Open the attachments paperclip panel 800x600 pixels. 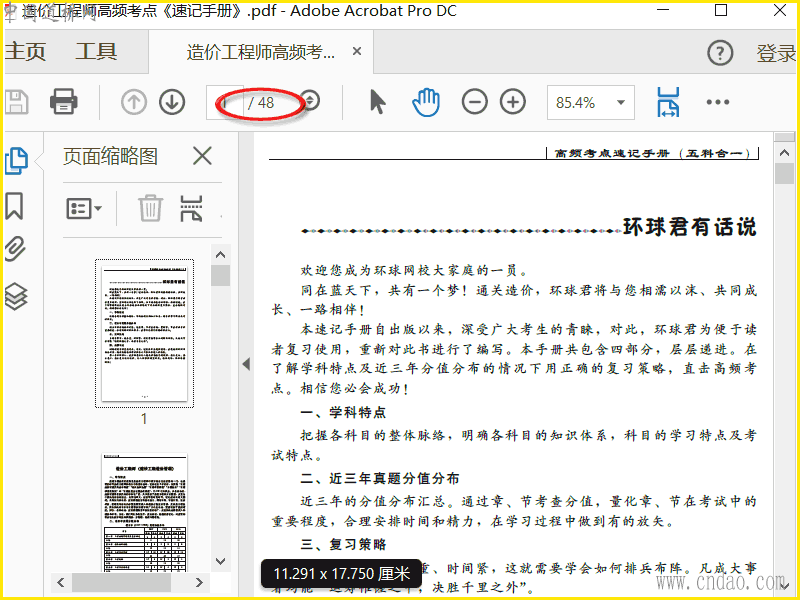tap(15, 249)
